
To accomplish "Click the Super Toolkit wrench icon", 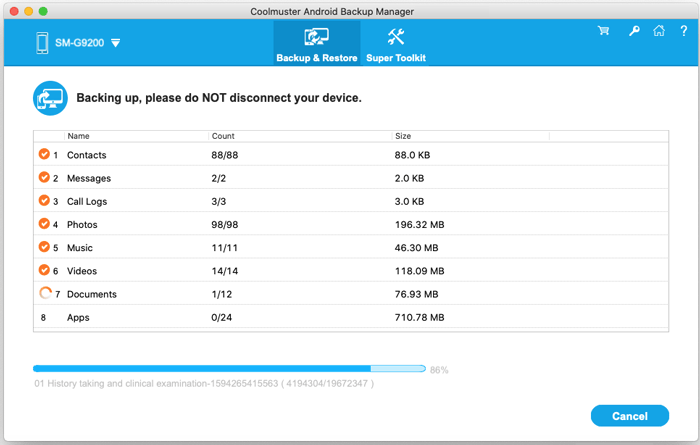I will pos(396,37).
